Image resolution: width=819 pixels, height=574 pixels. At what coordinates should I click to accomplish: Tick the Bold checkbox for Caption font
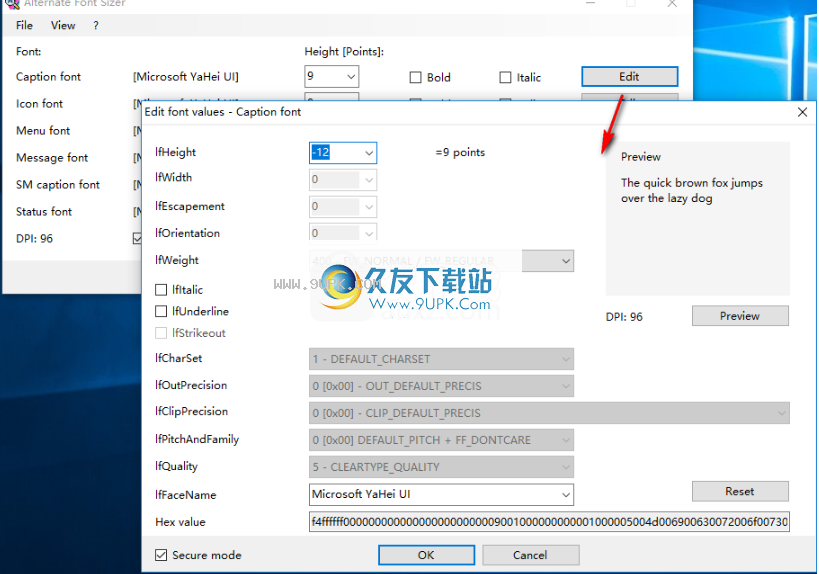(x=415, y=77)
